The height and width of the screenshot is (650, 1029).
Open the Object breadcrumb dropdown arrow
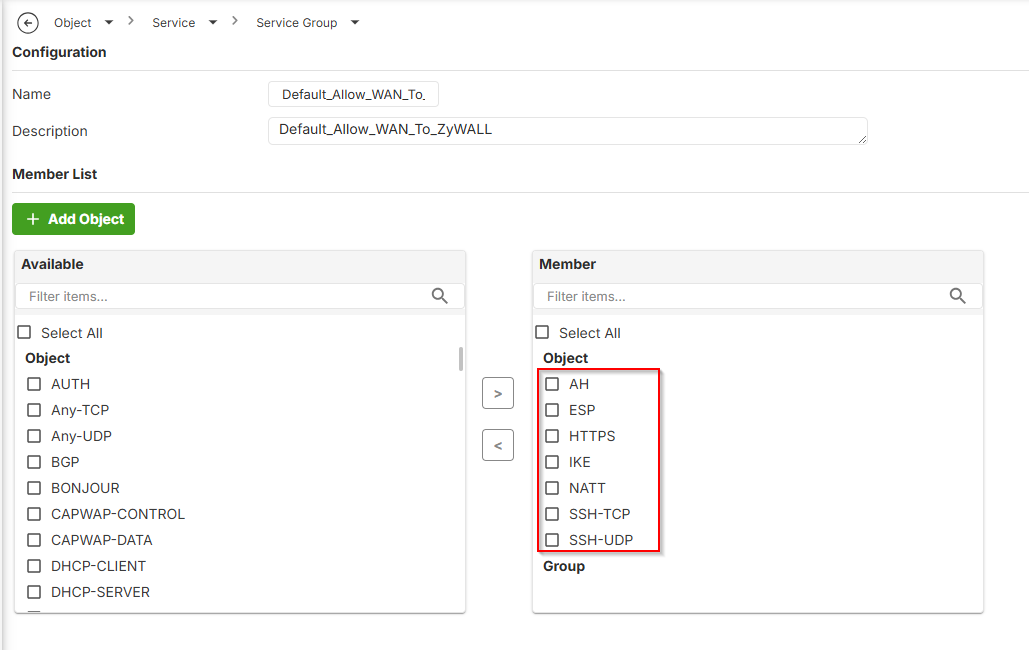pyautogui.click(x=109, y=23)
